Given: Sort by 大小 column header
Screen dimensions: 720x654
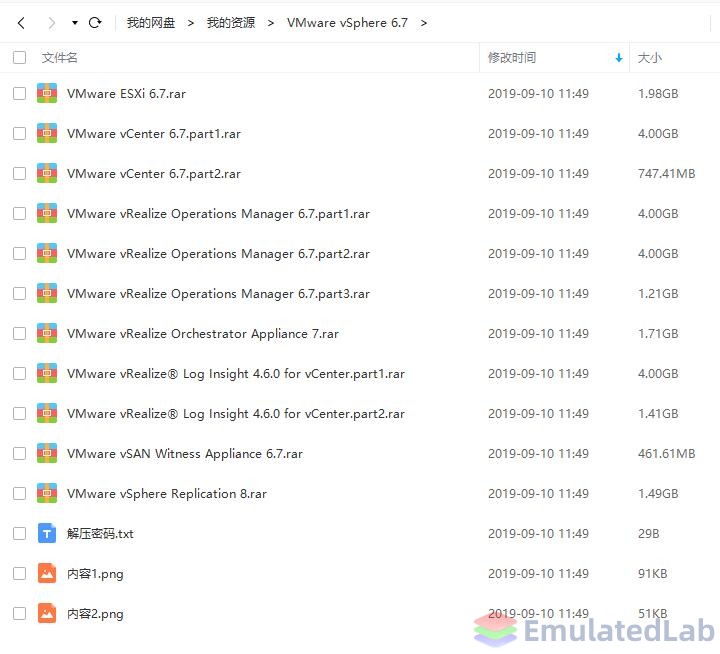Looking at the screenshot, I should point(650,57).
